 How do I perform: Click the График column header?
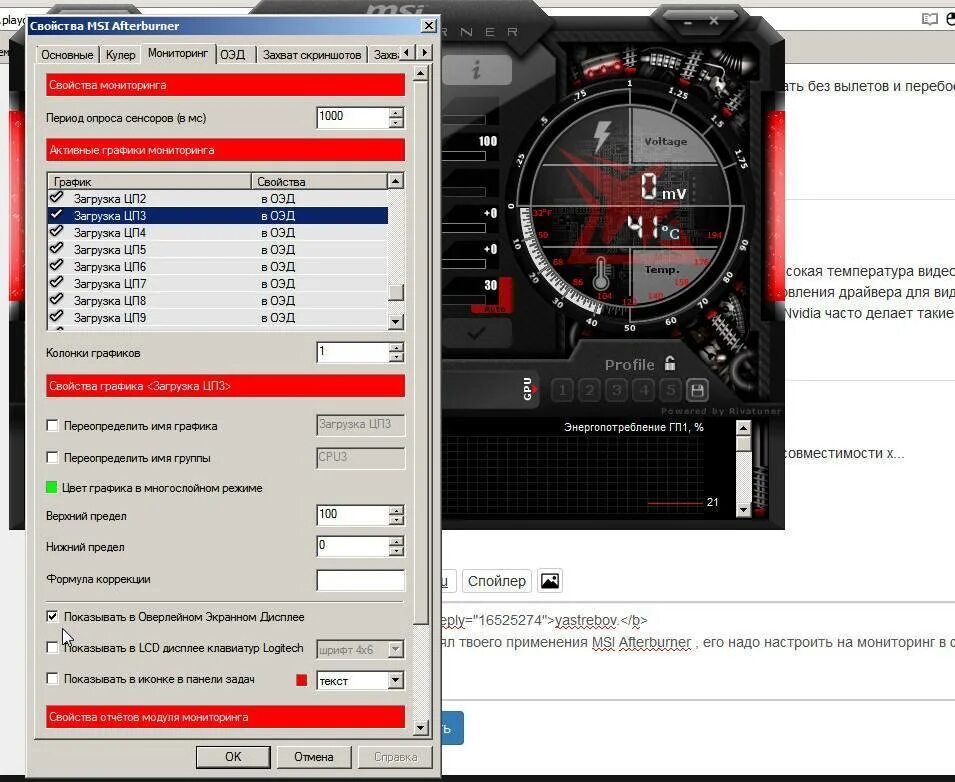[x=149, y=181]
